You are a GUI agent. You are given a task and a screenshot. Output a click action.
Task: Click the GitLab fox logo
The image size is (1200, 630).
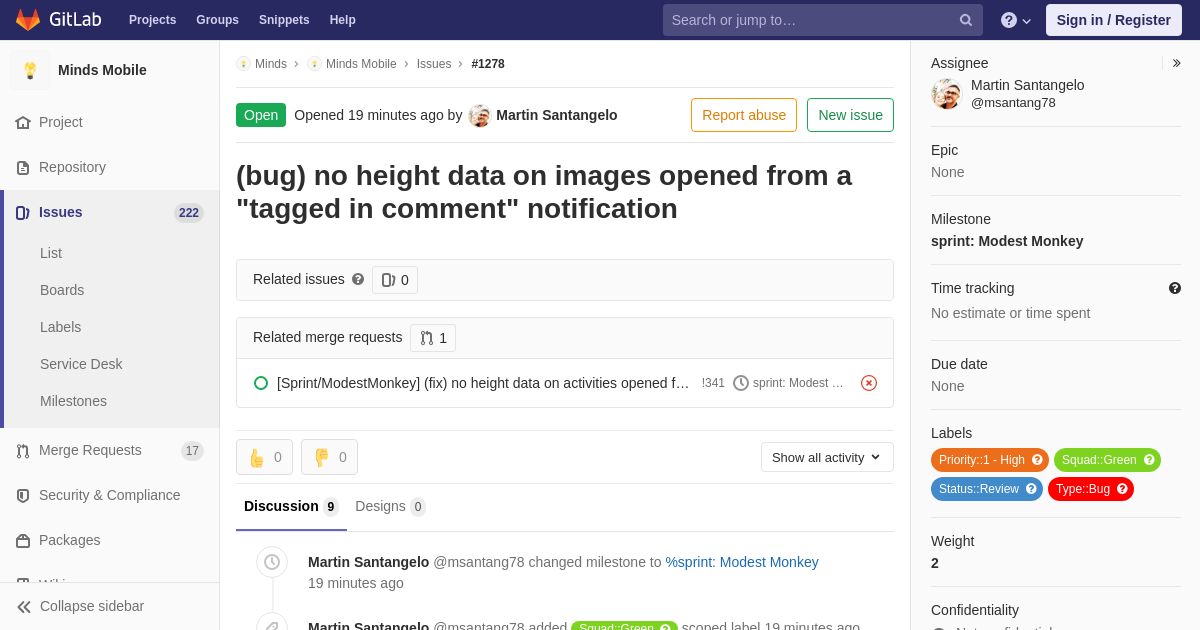[x=28, y=20]
